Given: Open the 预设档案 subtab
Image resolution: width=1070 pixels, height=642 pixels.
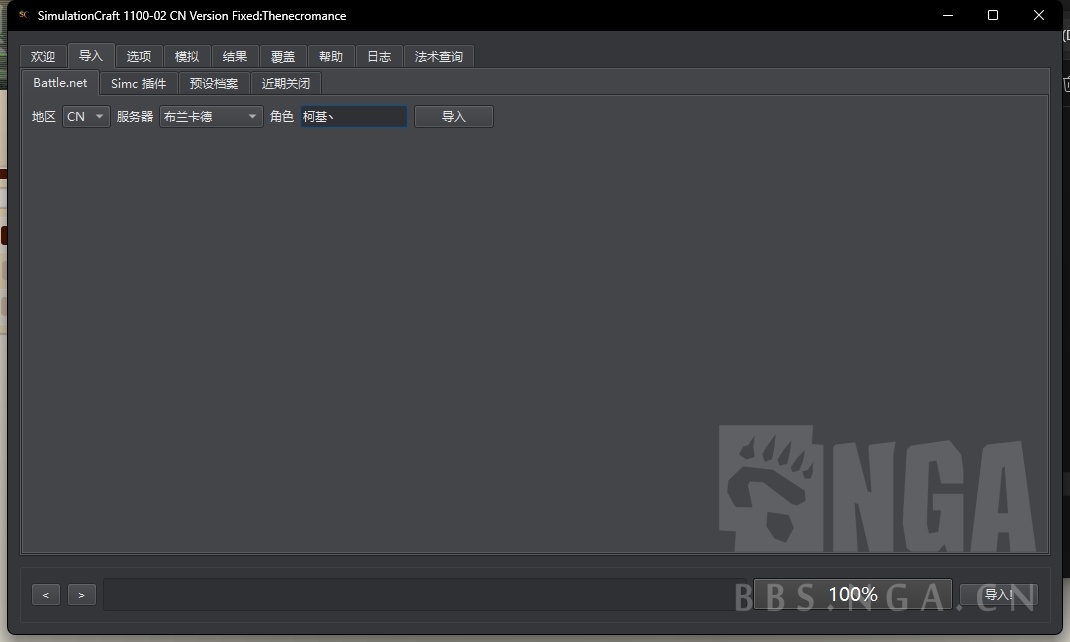Looking at the screenshot, I should pyautogui.click(x=213, y=83).
